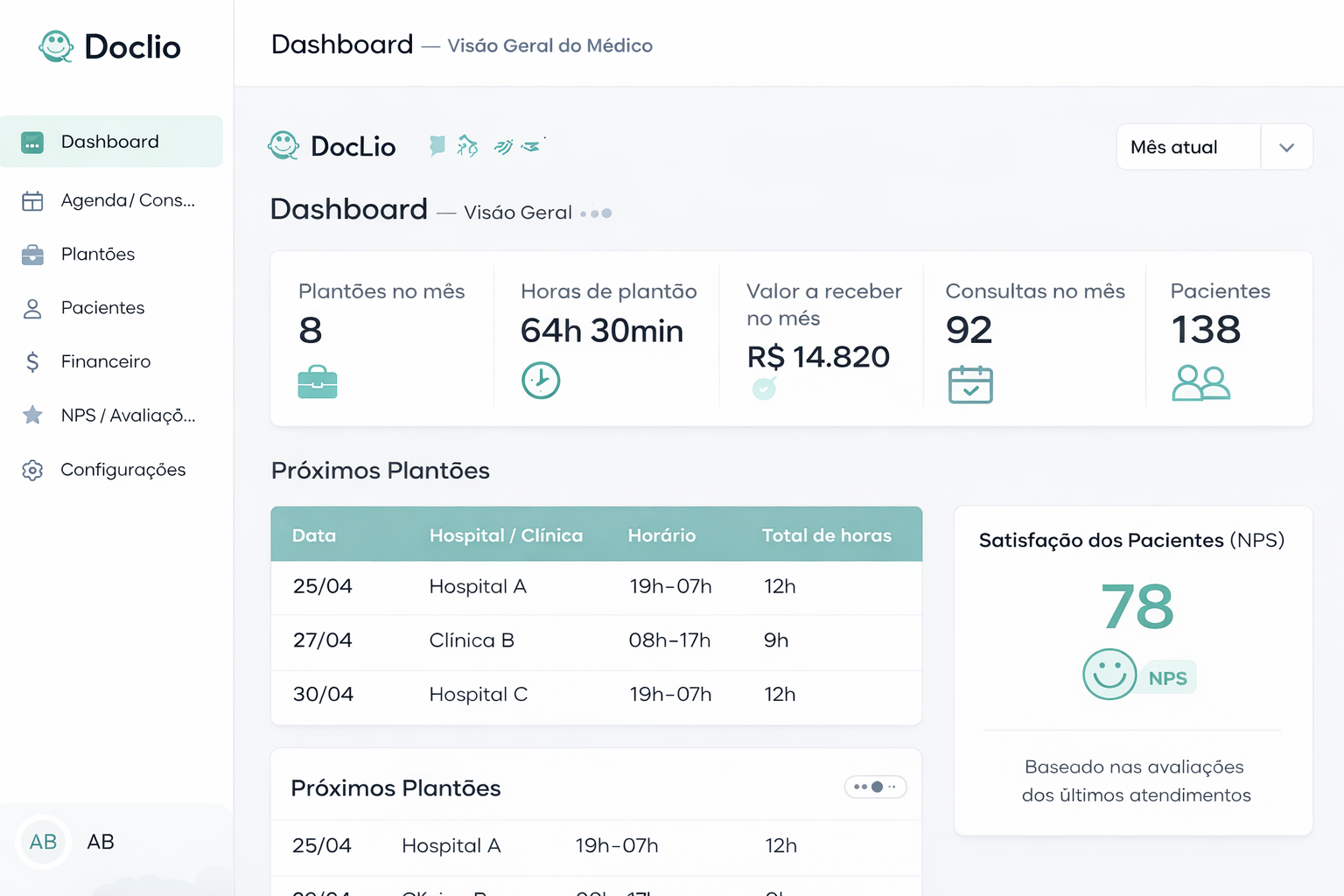Click the AB user avatar
This screenshot has width=1344, height=896.
(x=43, y=841)
